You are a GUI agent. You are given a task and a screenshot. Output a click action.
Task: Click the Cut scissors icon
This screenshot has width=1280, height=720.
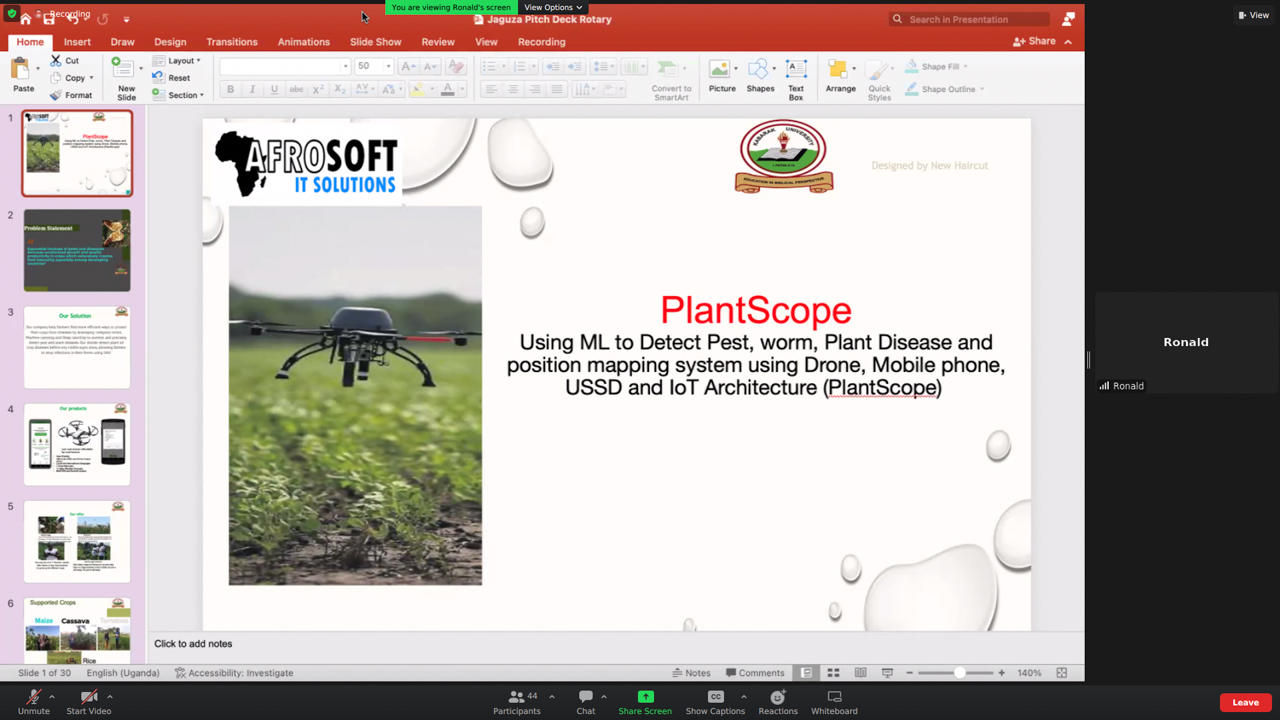pos(56,61)
